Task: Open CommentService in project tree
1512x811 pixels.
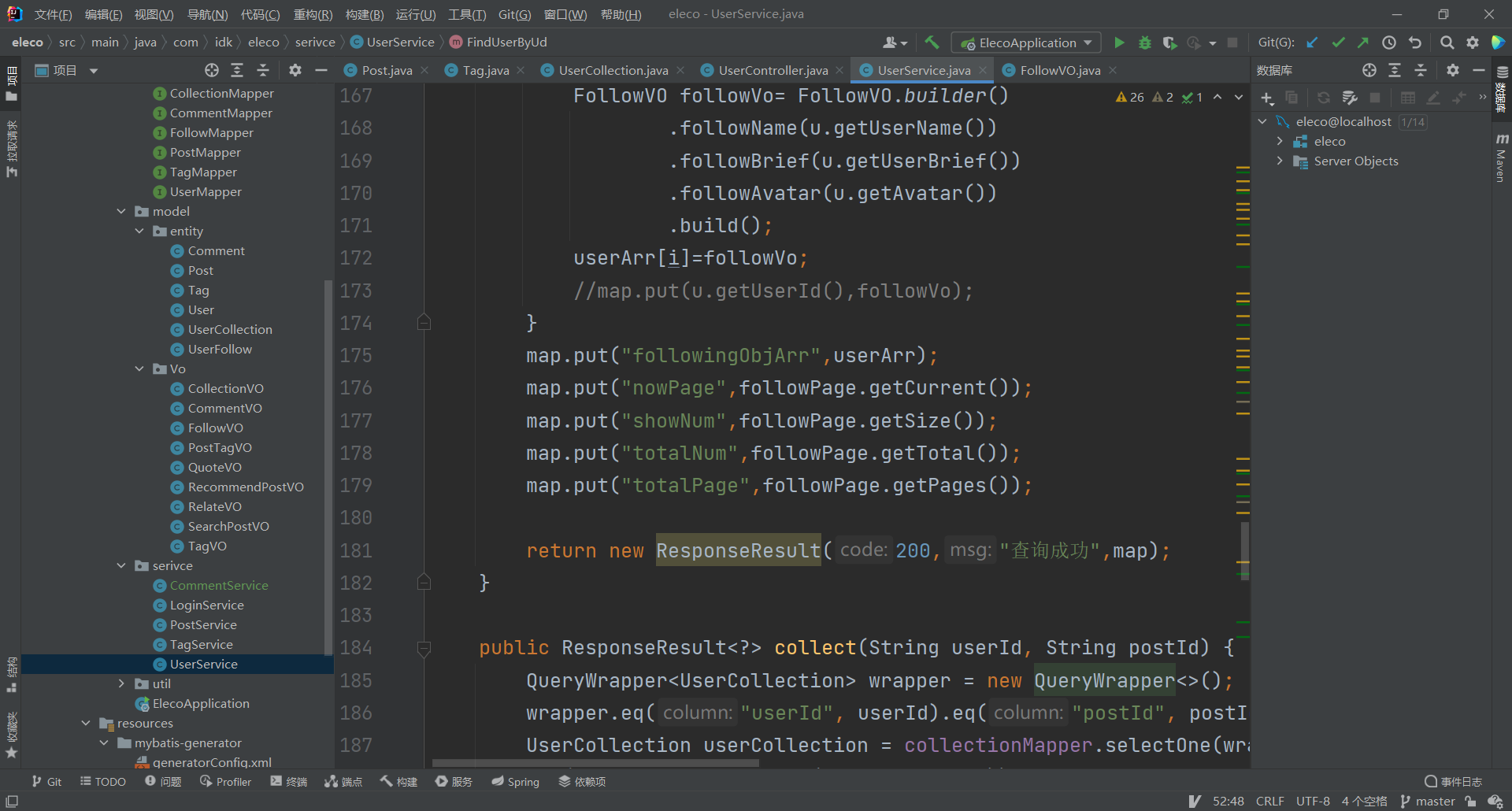Action: [219, 585]
